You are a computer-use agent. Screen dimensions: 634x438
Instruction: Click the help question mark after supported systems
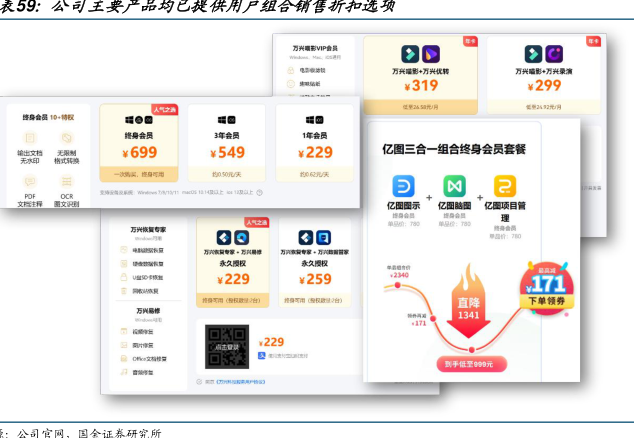coord(260,193)
